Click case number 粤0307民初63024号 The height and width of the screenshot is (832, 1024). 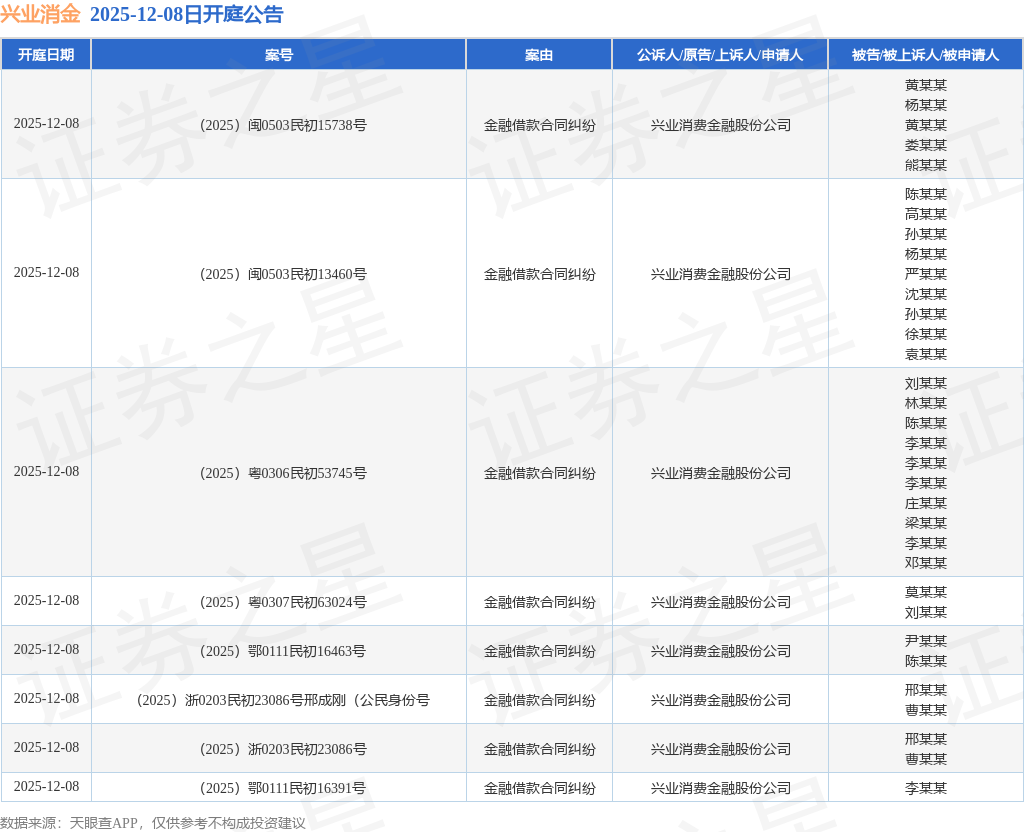point(282,601)
